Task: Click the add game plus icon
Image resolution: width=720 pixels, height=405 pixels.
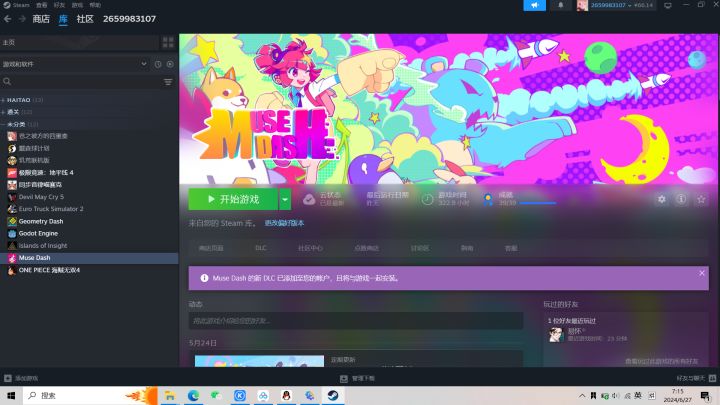Action: pyautogui.click(x=7, y=378)
